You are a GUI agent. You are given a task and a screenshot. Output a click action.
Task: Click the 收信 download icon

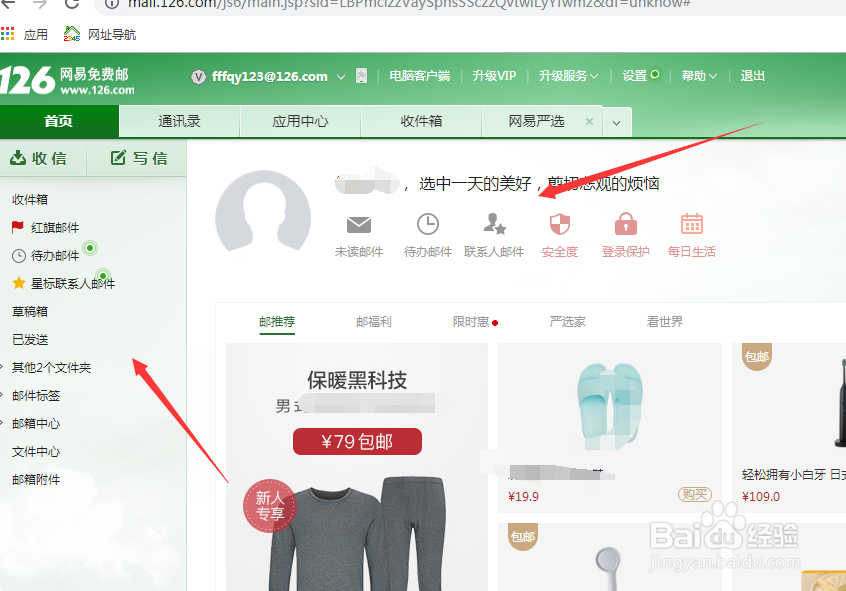coord(18,158)
